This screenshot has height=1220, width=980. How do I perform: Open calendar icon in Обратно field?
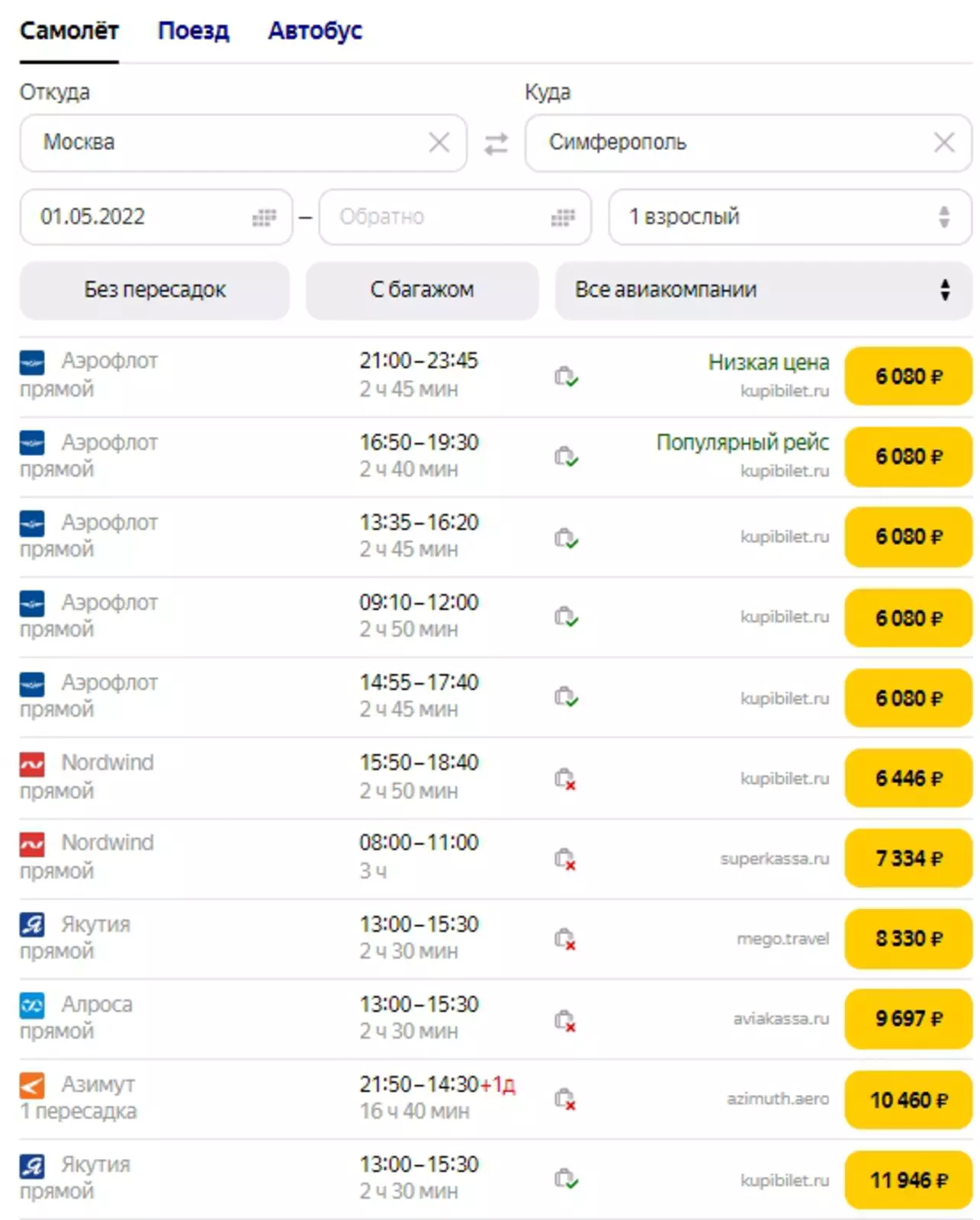[563, 217]
